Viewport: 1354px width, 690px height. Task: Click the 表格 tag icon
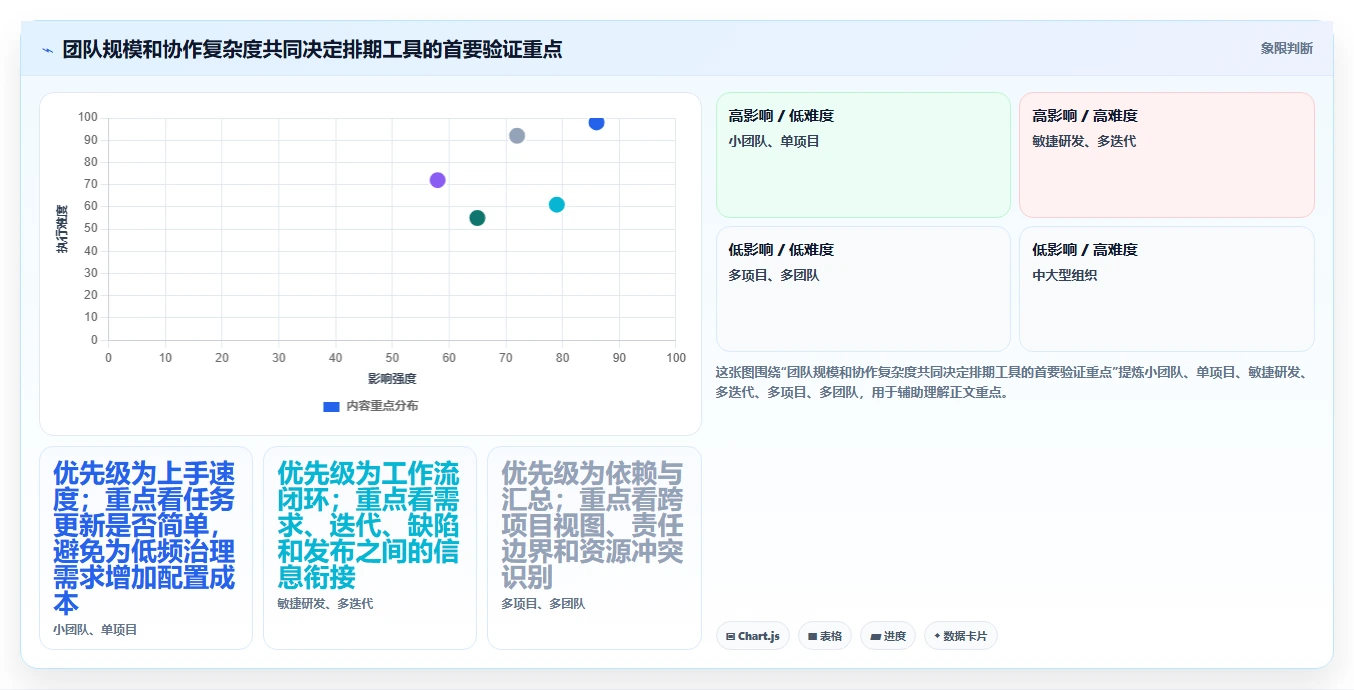click(813, 636)
